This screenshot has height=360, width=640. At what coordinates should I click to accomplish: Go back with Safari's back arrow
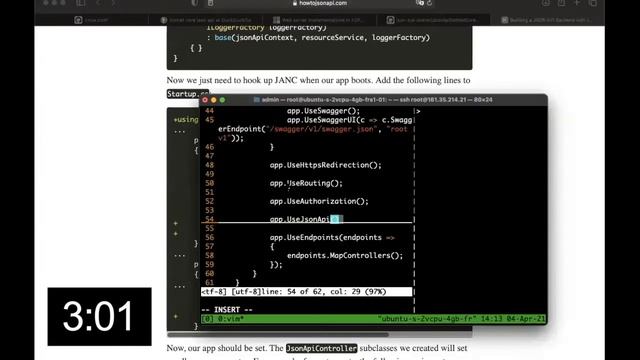(99, 3)
